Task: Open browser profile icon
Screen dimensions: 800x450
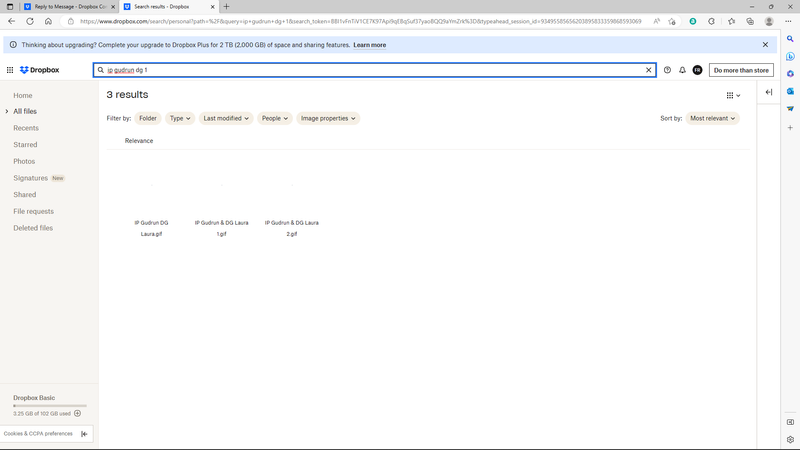Action: tap(769, 21)
